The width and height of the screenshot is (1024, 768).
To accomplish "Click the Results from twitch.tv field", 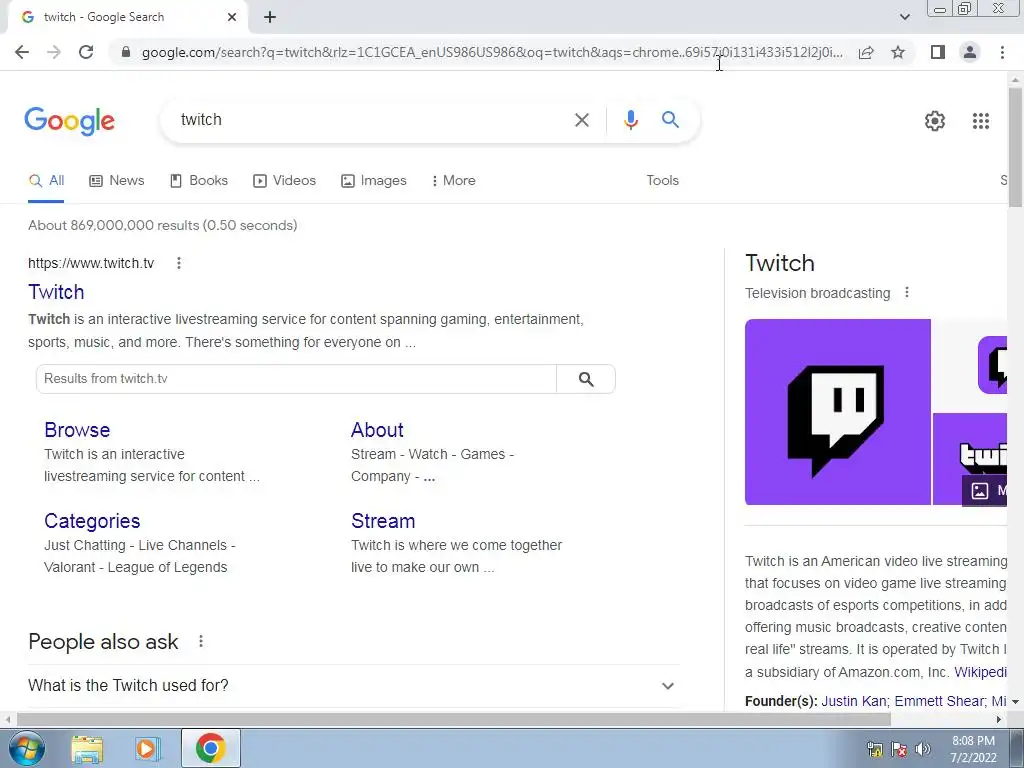I will [296, 379].
